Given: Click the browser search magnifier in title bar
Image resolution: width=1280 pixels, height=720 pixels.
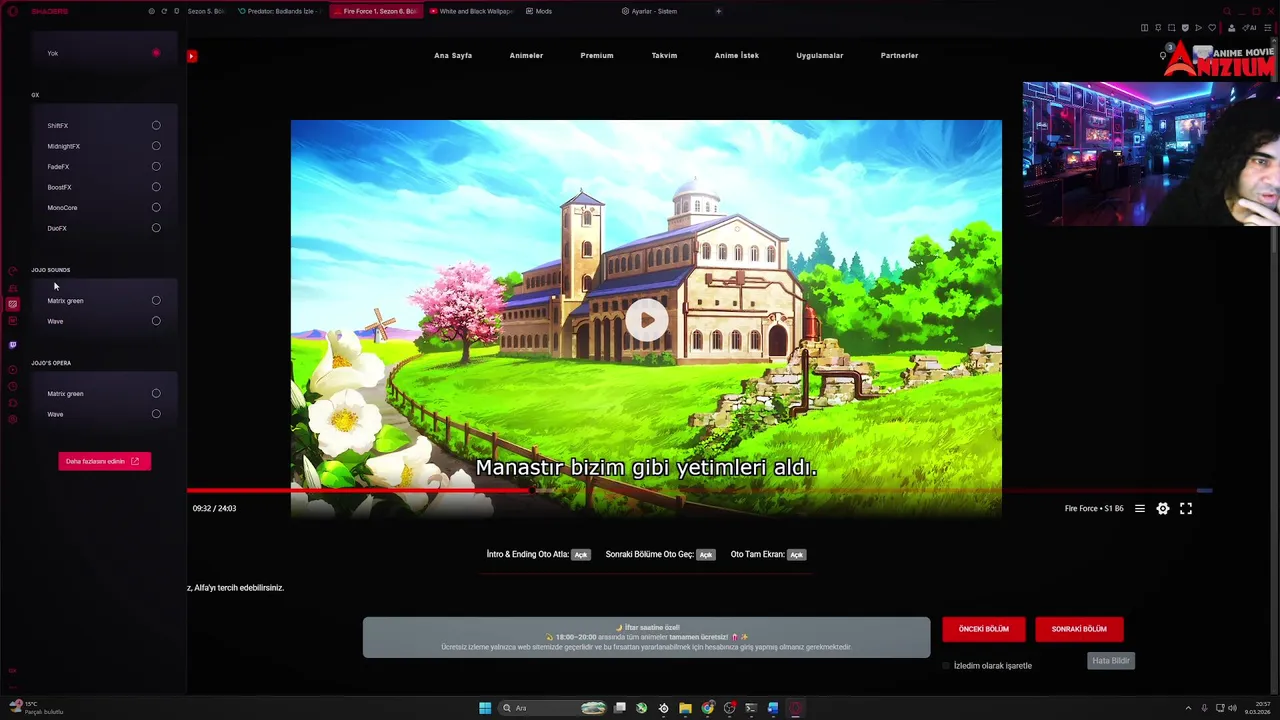Looking at the screenshot, I should [1227, 11].
